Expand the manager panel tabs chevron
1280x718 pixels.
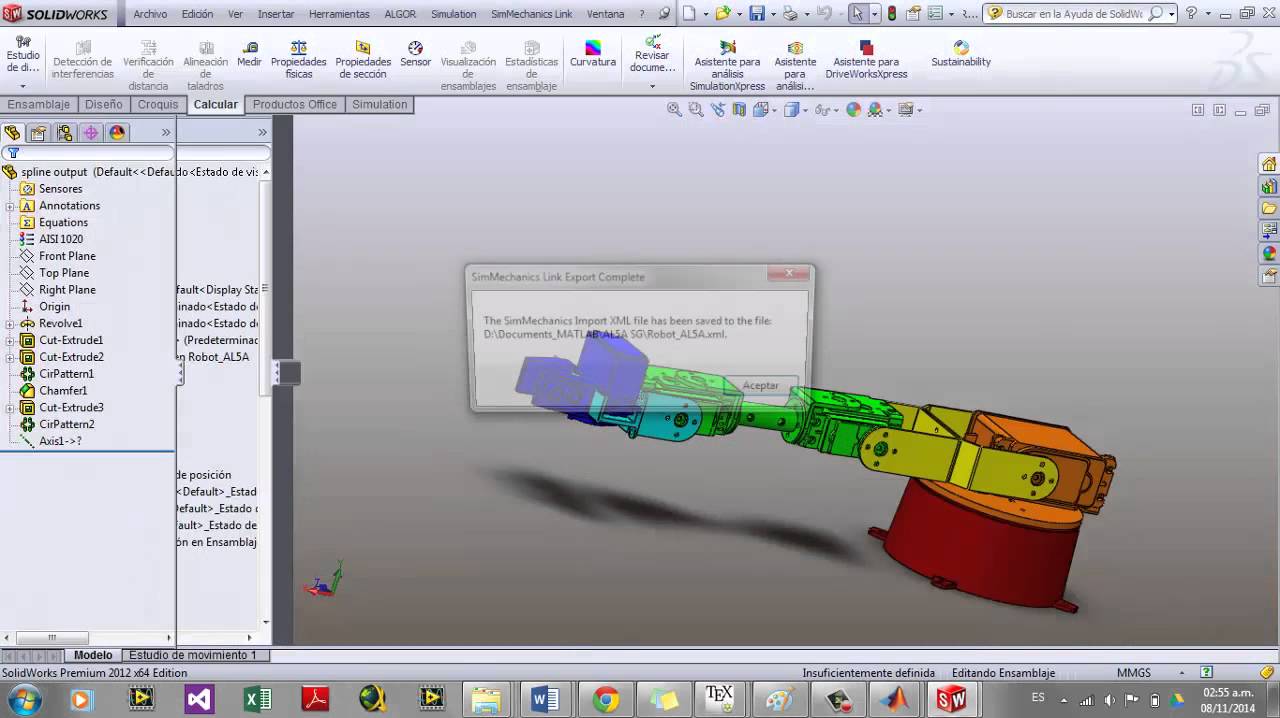pos(166,132)
